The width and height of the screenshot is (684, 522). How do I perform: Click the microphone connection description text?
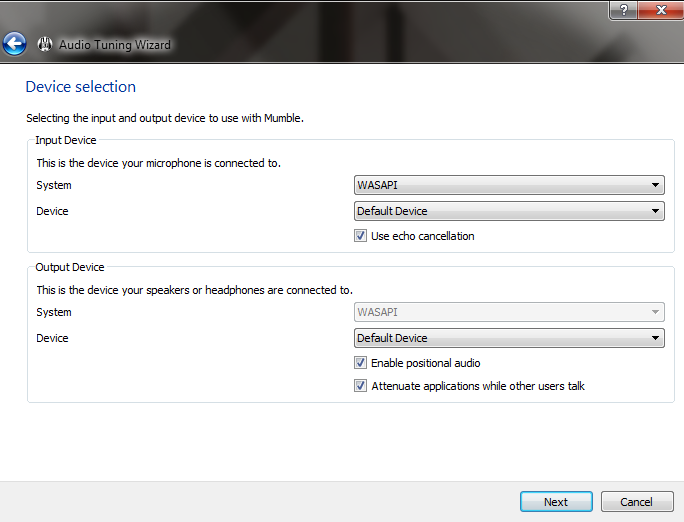158,162
